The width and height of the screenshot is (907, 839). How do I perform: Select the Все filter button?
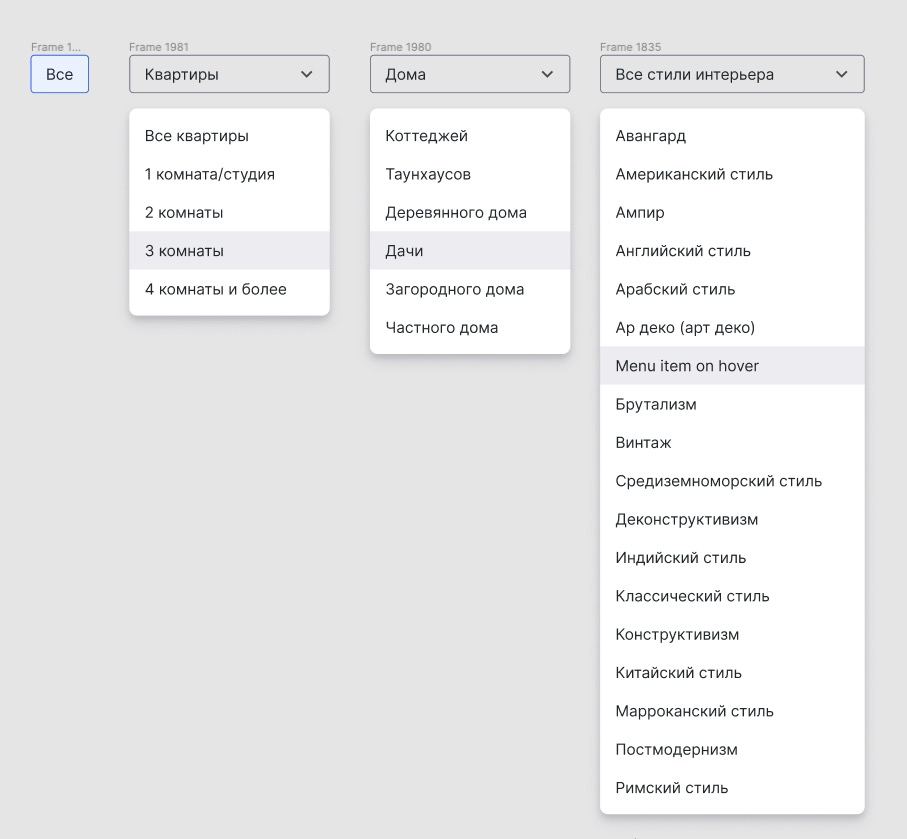[x=60, y=74]
